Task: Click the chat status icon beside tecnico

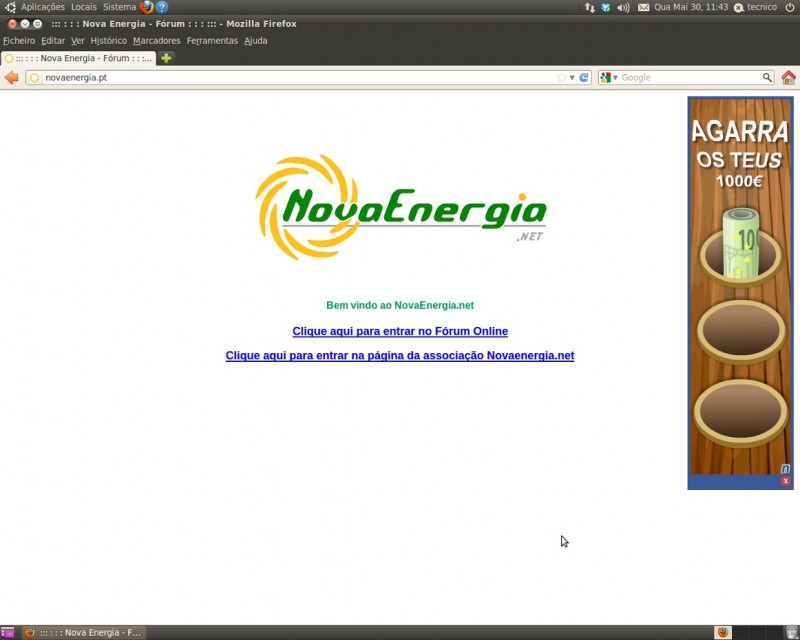Action: tap(738, 8)
